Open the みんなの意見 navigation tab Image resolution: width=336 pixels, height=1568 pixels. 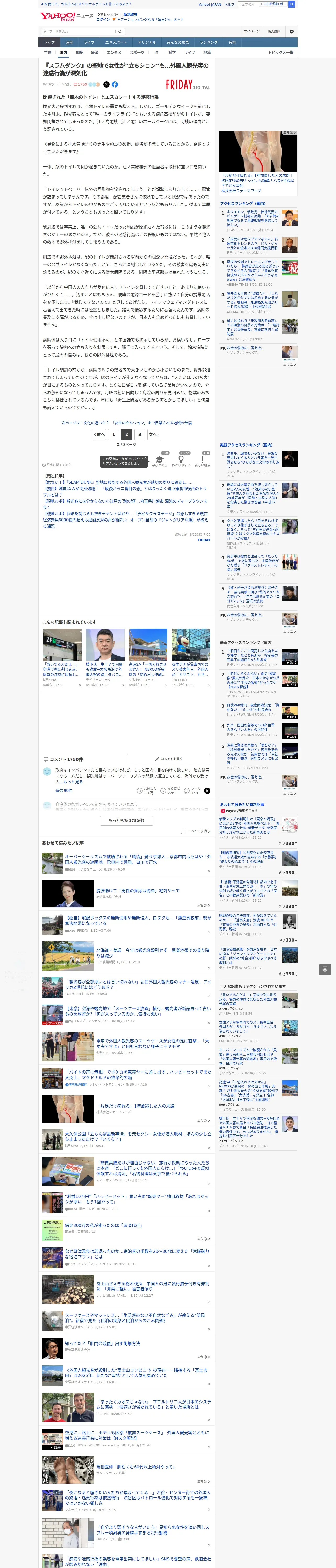[178, 43]
